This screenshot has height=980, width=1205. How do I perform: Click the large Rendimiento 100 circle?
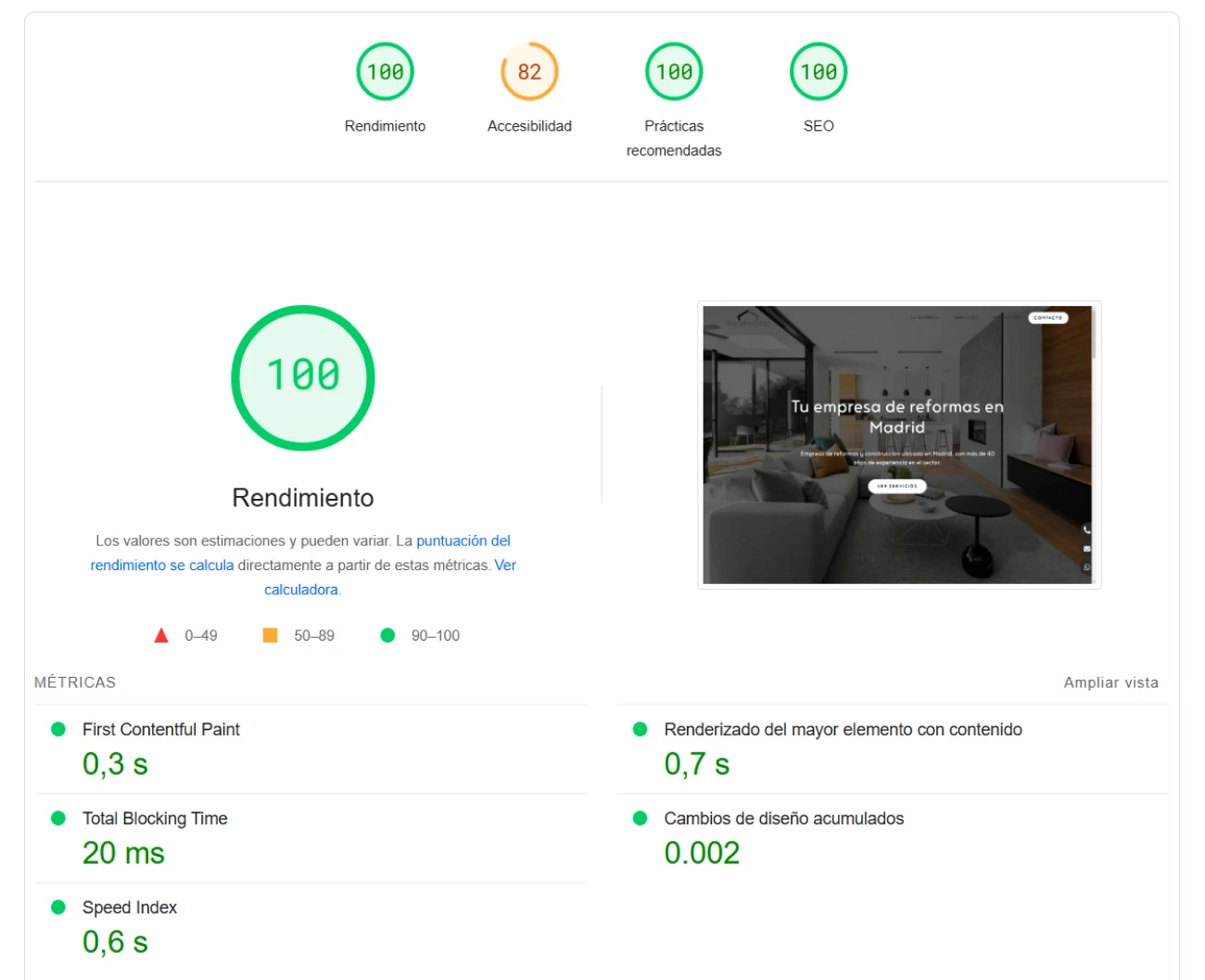click(x=303, y=377)
